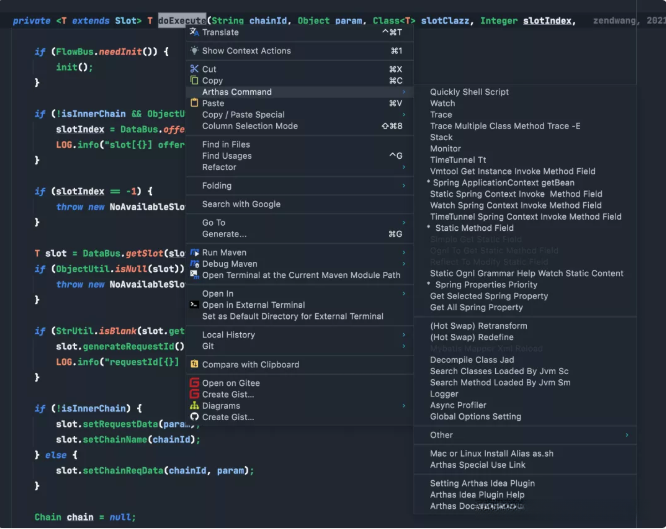
Task: Click the Compare with Clipboard icon
Action: pyautogui.click(x=194, y=365)
